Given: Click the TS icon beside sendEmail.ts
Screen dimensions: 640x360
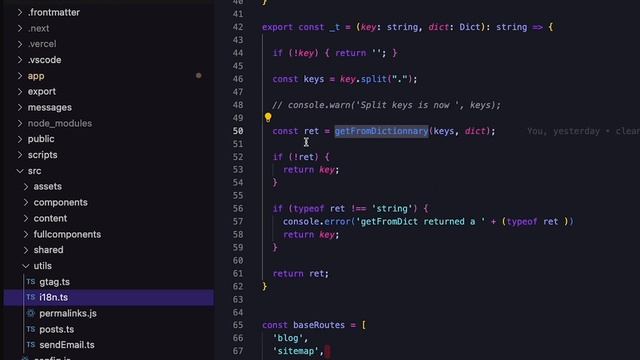Looking at the screenshot, I should [31, 344].
